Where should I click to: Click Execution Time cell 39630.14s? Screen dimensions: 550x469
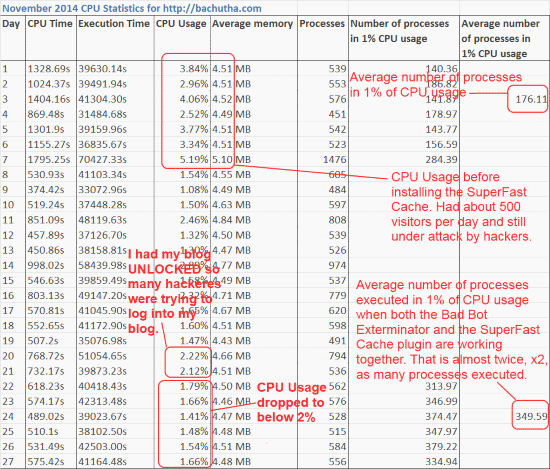(x=102, y=69)
